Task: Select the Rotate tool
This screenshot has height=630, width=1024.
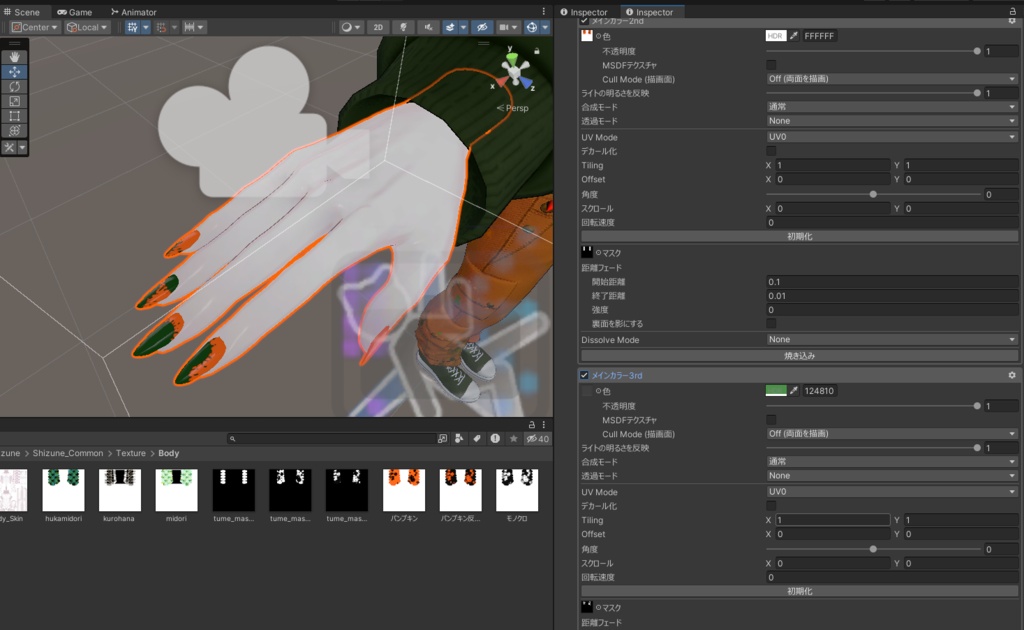Action: click(x=14, y=87)
